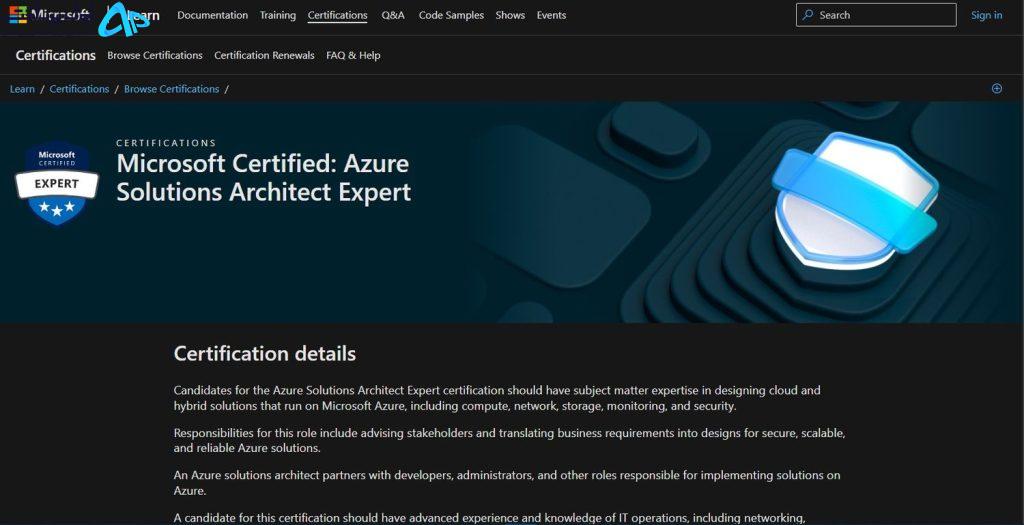Select the Certifications nav item

337,15
